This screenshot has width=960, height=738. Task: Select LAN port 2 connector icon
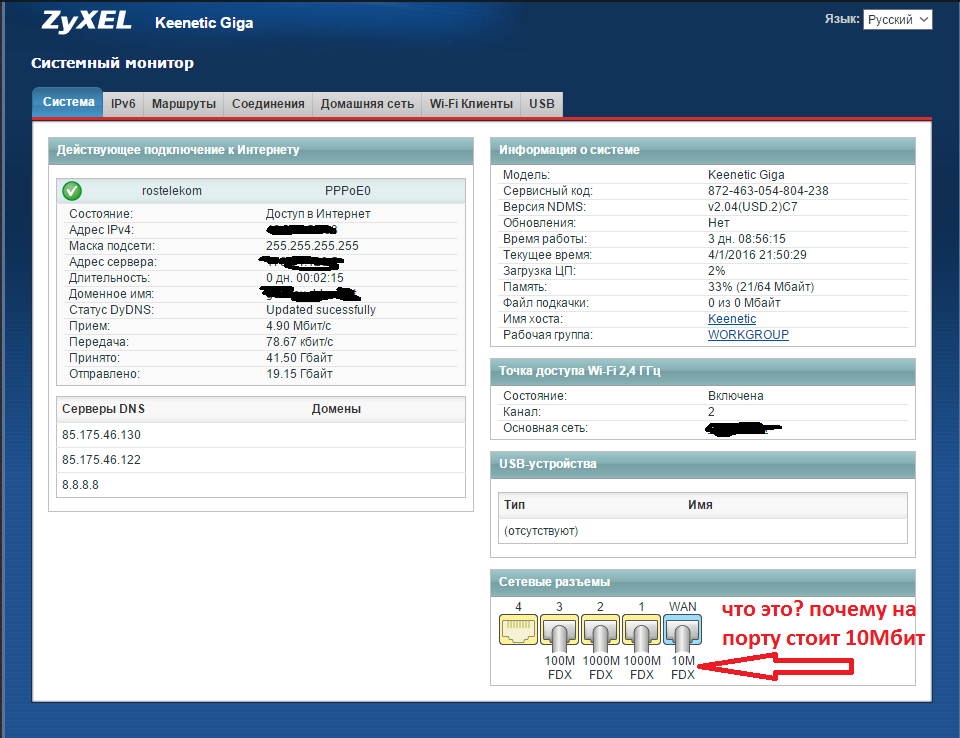(x=600, y=632)
